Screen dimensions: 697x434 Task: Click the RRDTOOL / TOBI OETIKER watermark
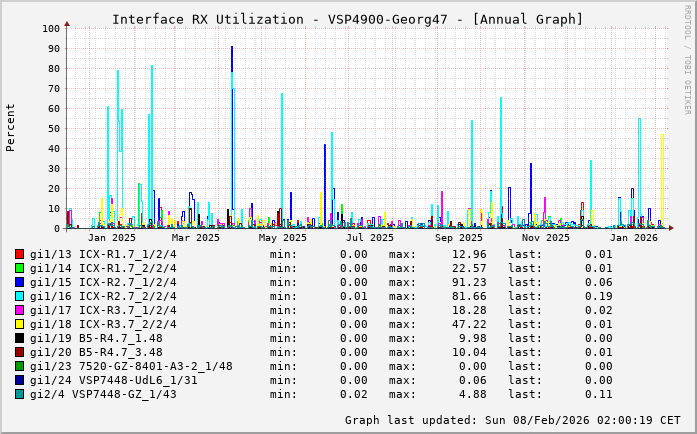tap(686, 58)
